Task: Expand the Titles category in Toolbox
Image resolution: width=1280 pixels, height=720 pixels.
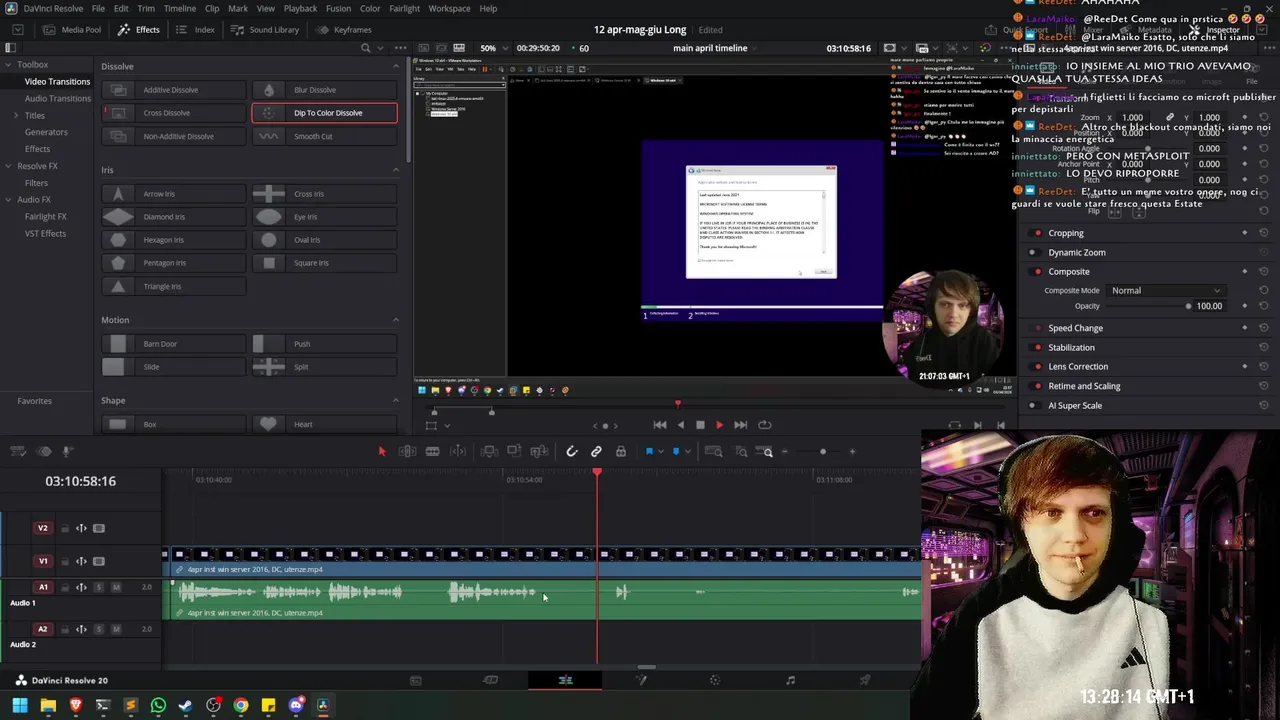Action: coord(15,115)
